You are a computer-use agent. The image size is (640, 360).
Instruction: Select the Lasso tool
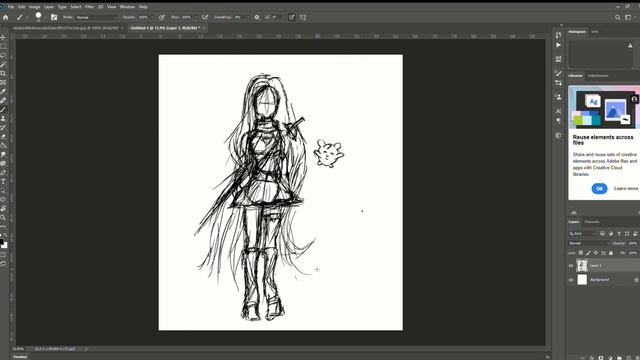point(3,56)
